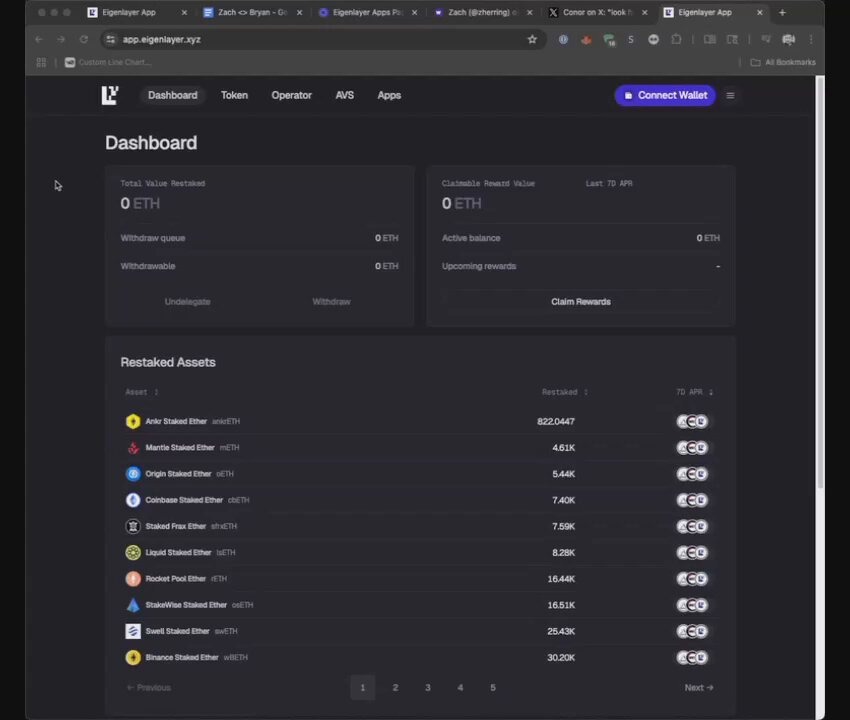The image size is (850, 720).
Task: Click the APR reward icons in the wBETH row
Action: point(692,658)
